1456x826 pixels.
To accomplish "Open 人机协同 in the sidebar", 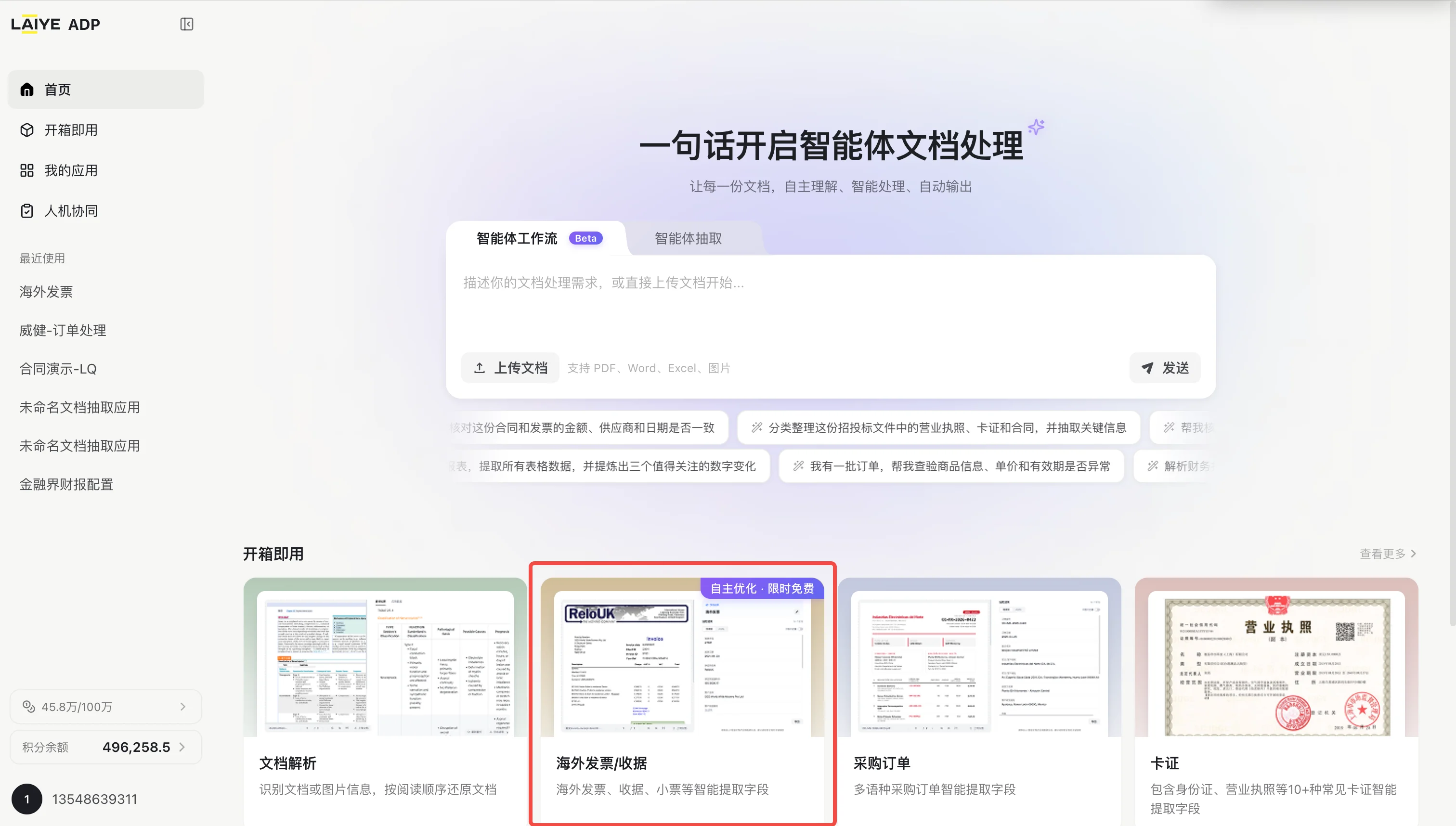I will click(106, 211).
